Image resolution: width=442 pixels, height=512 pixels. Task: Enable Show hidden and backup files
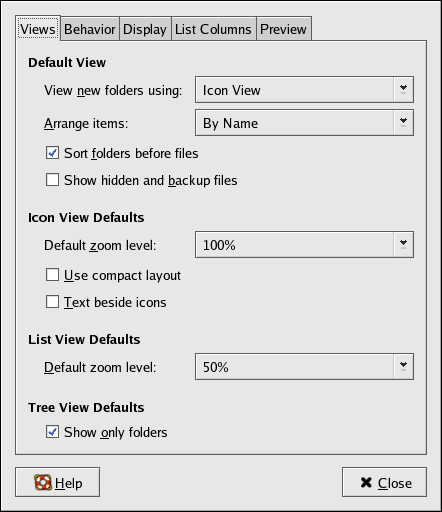(52, 180)
